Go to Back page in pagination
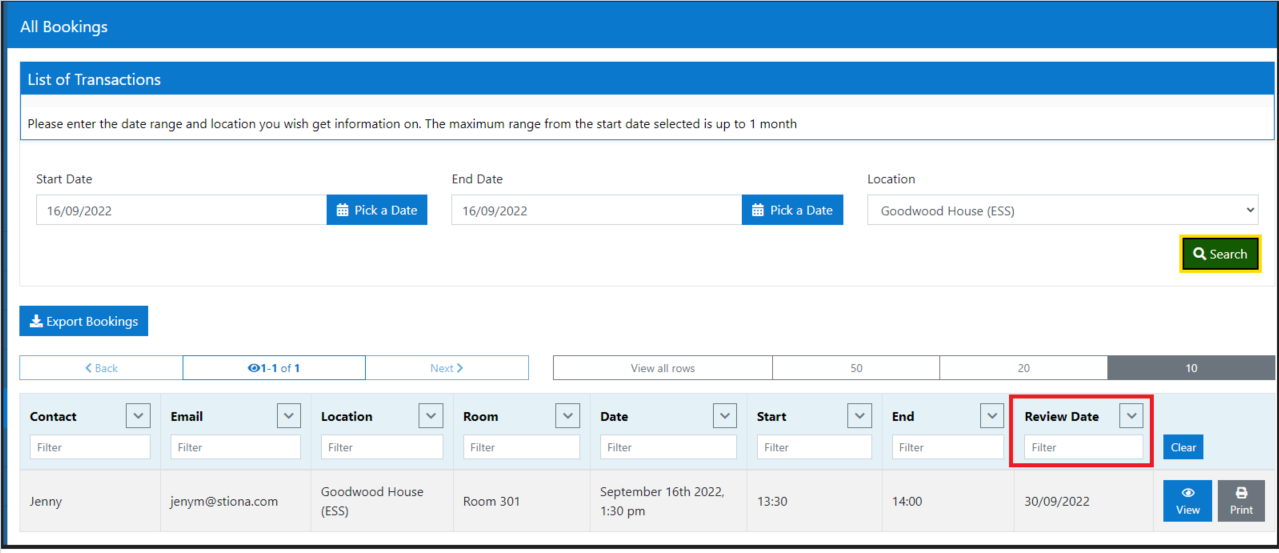This screenshot has height=553, width=1279. click(x=101, y=368)
